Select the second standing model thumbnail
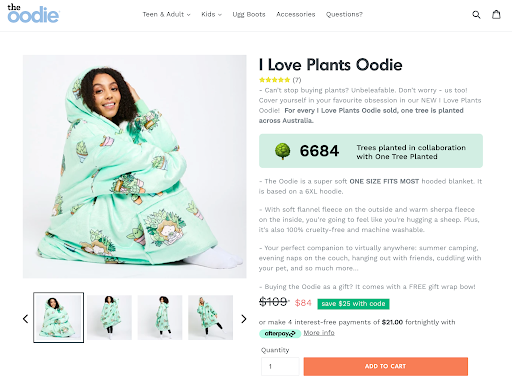 pyautogui.click(x=109, y=317)
